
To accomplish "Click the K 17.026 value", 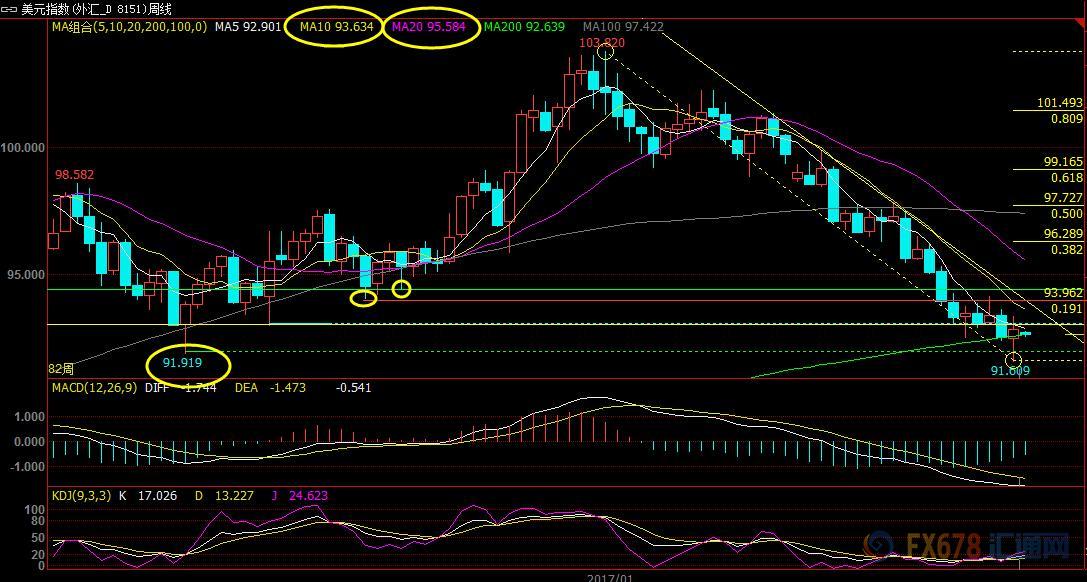I will pyautogui.click(x=148, y=496).
